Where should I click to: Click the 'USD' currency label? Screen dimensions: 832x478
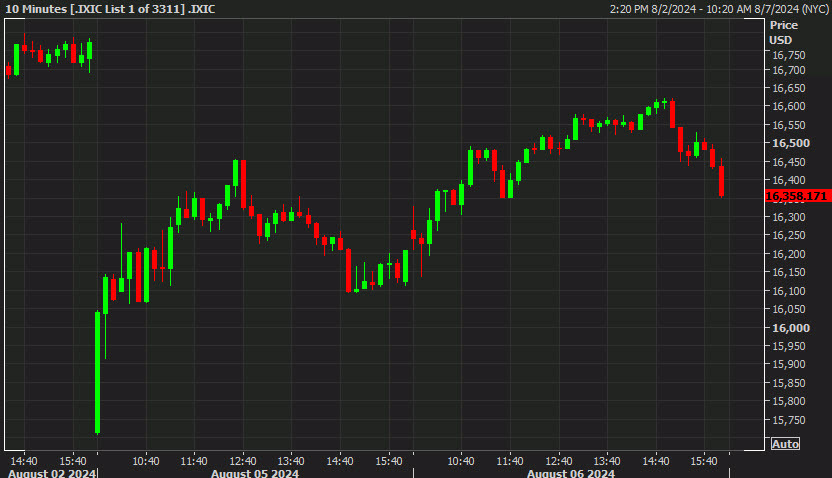click(x=781, y=40)
